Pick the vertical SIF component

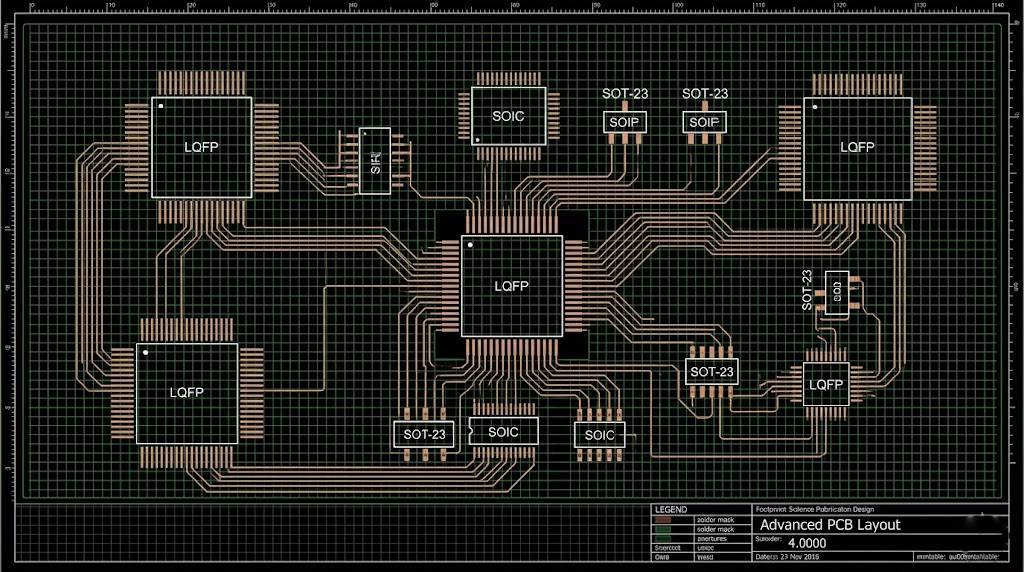coord(376,161)
